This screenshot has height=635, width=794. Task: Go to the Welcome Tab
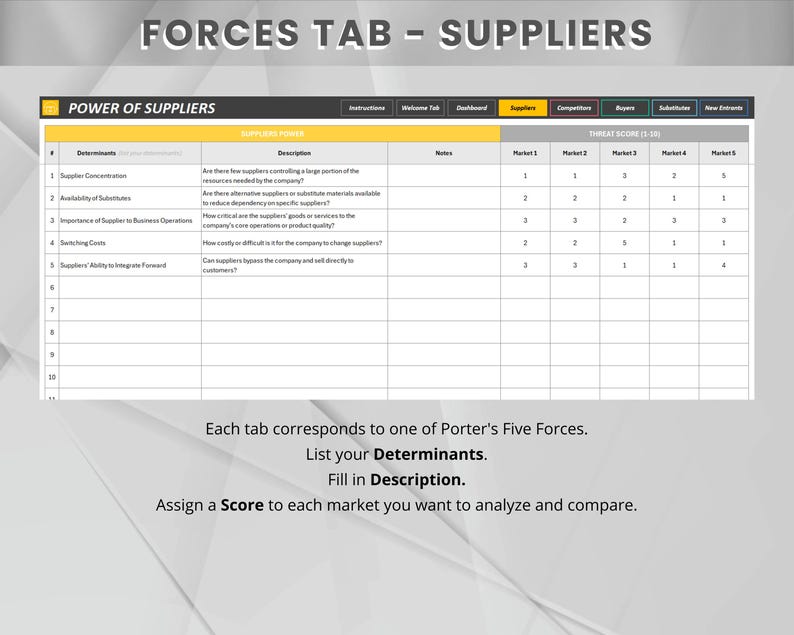420,108
